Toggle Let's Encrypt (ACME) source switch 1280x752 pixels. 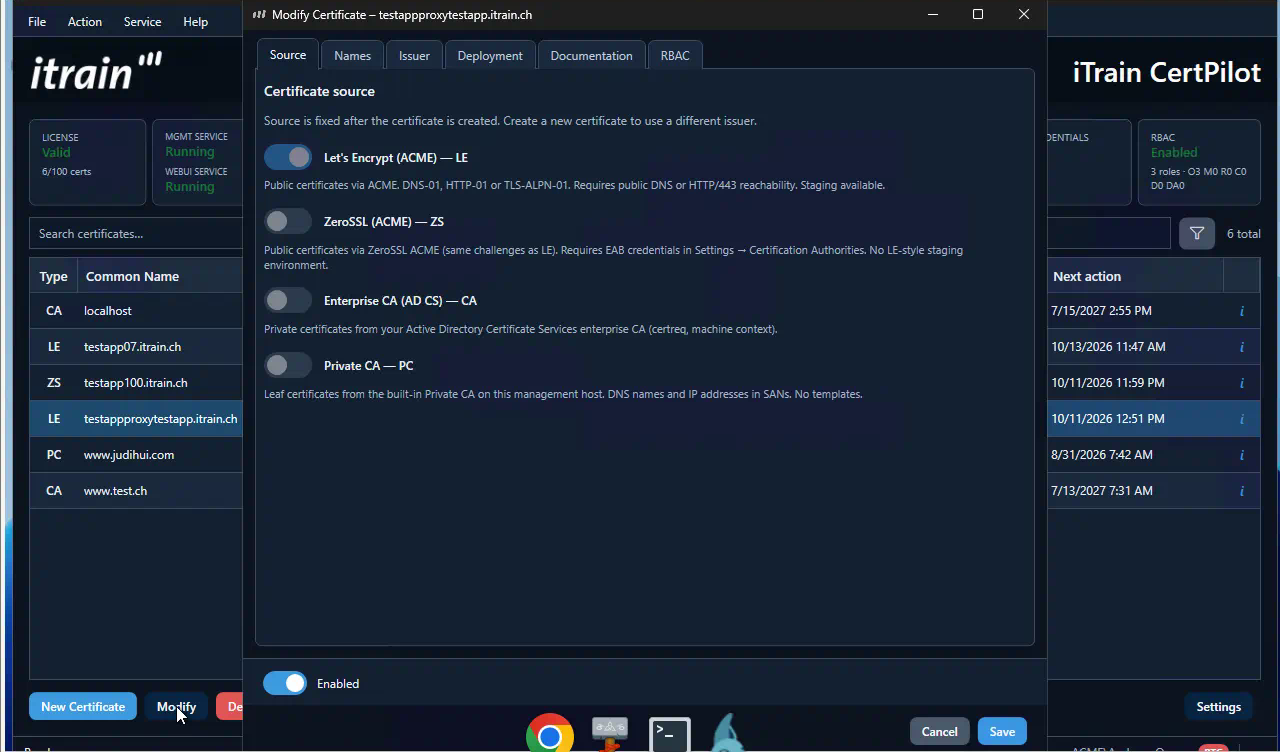pyautogui.click(x=288, y=157)
